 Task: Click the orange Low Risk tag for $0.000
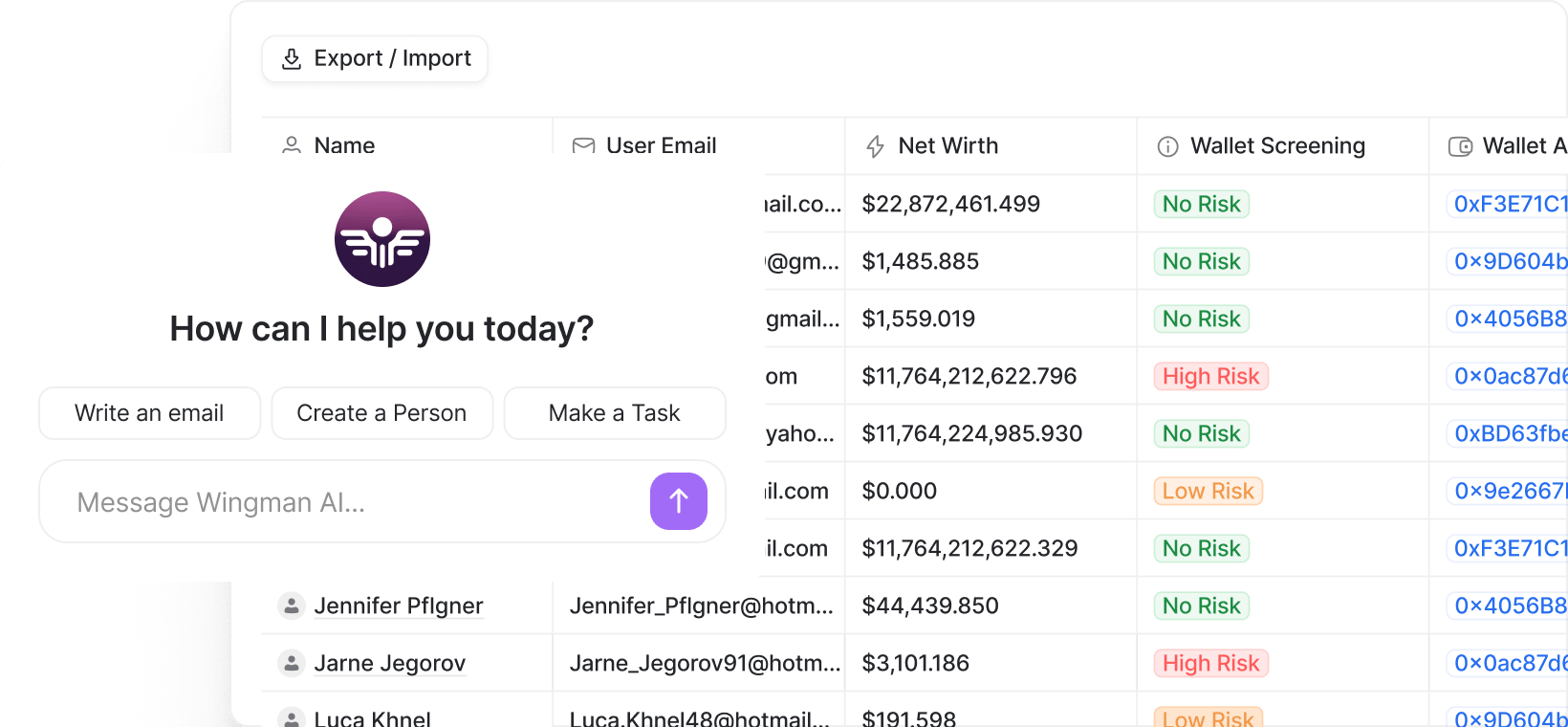pos(1208,491)
